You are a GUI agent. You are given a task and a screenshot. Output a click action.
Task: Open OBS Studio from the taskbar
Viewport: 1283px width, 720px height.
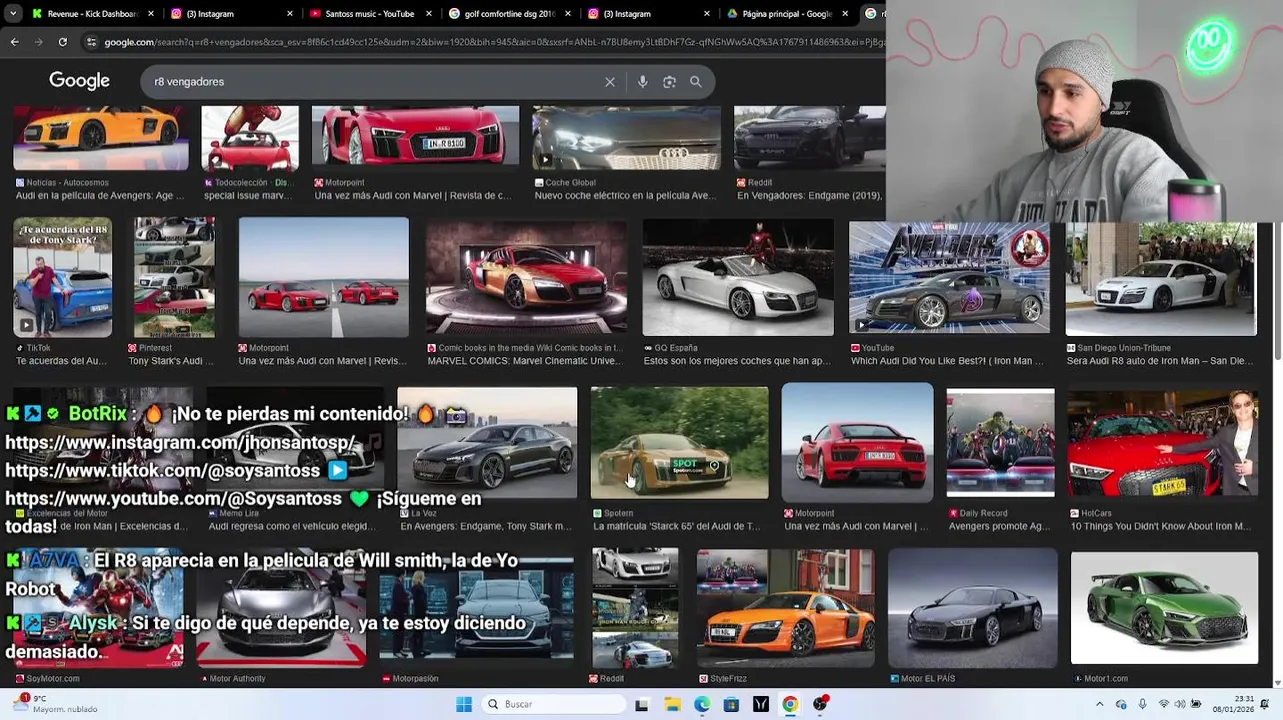(x=820, y=704)
